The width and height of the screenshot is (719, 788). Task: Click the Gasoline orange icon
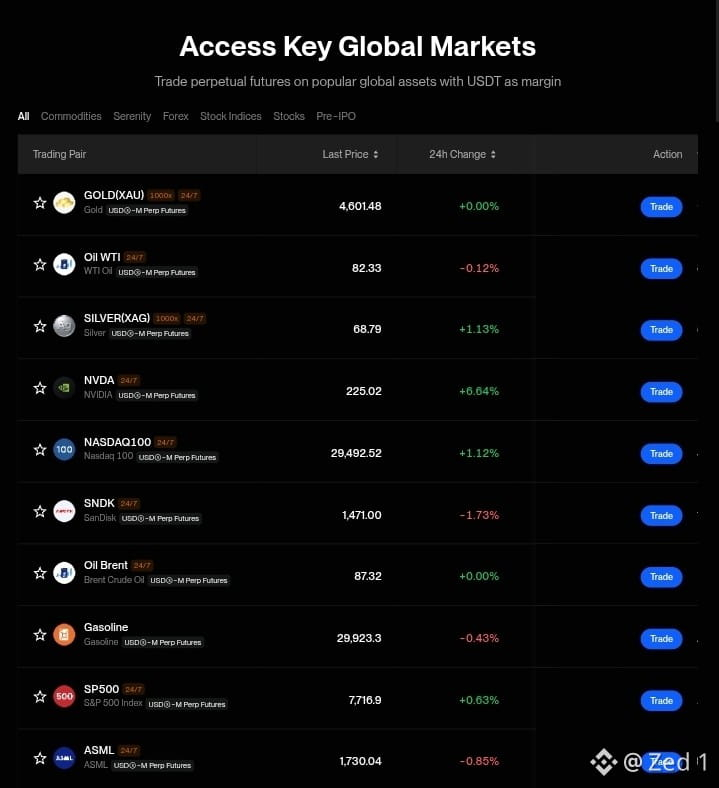point(64,635)
